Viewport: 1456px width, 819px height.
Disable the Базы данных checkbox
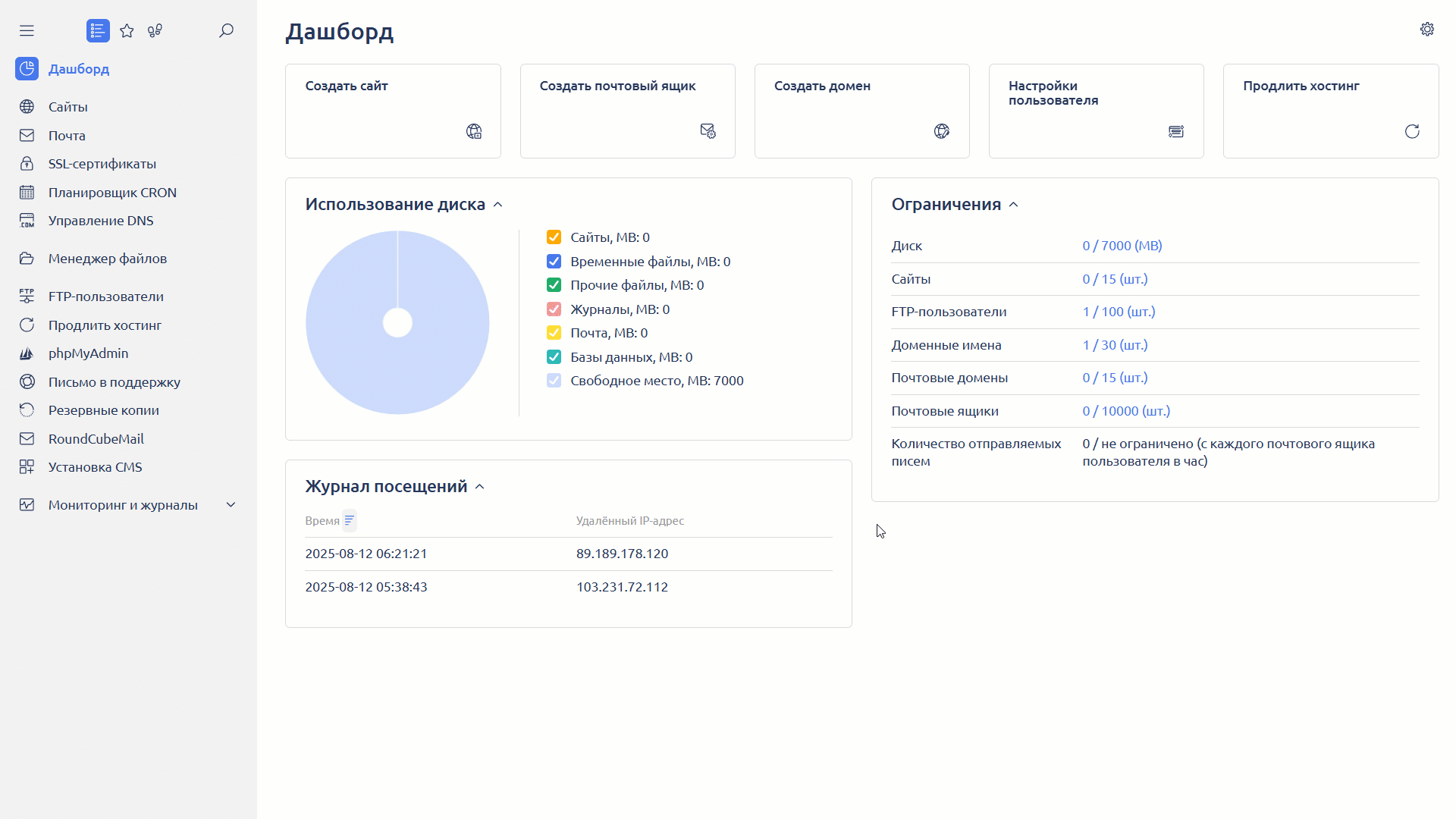554,357
